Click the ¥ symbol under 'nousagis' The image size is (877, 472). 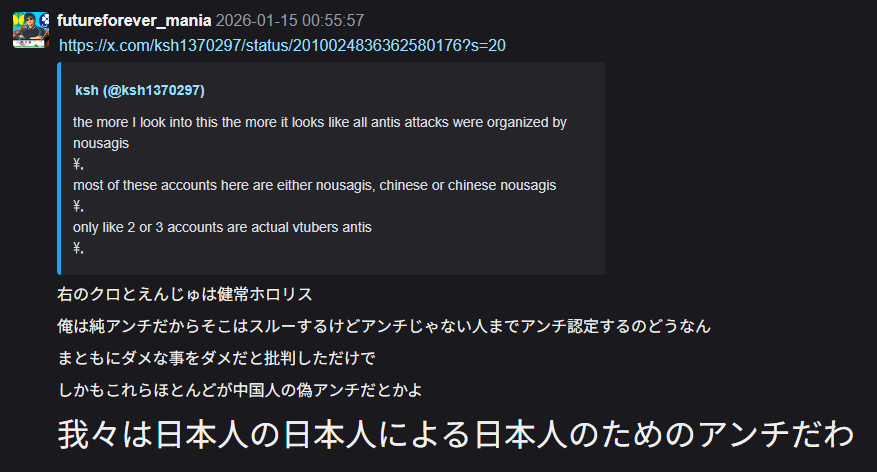point(78,164)
